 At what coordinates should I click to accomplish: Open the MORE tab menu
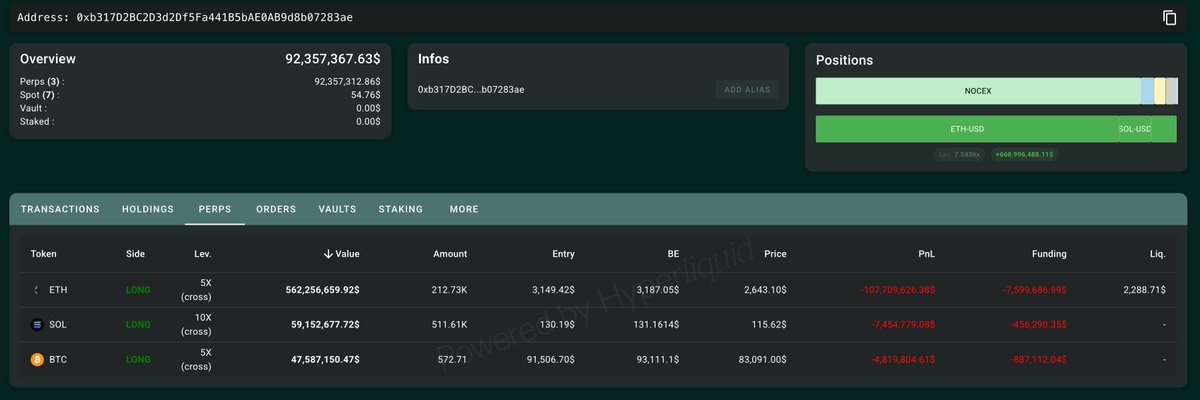tap(464, 209)
